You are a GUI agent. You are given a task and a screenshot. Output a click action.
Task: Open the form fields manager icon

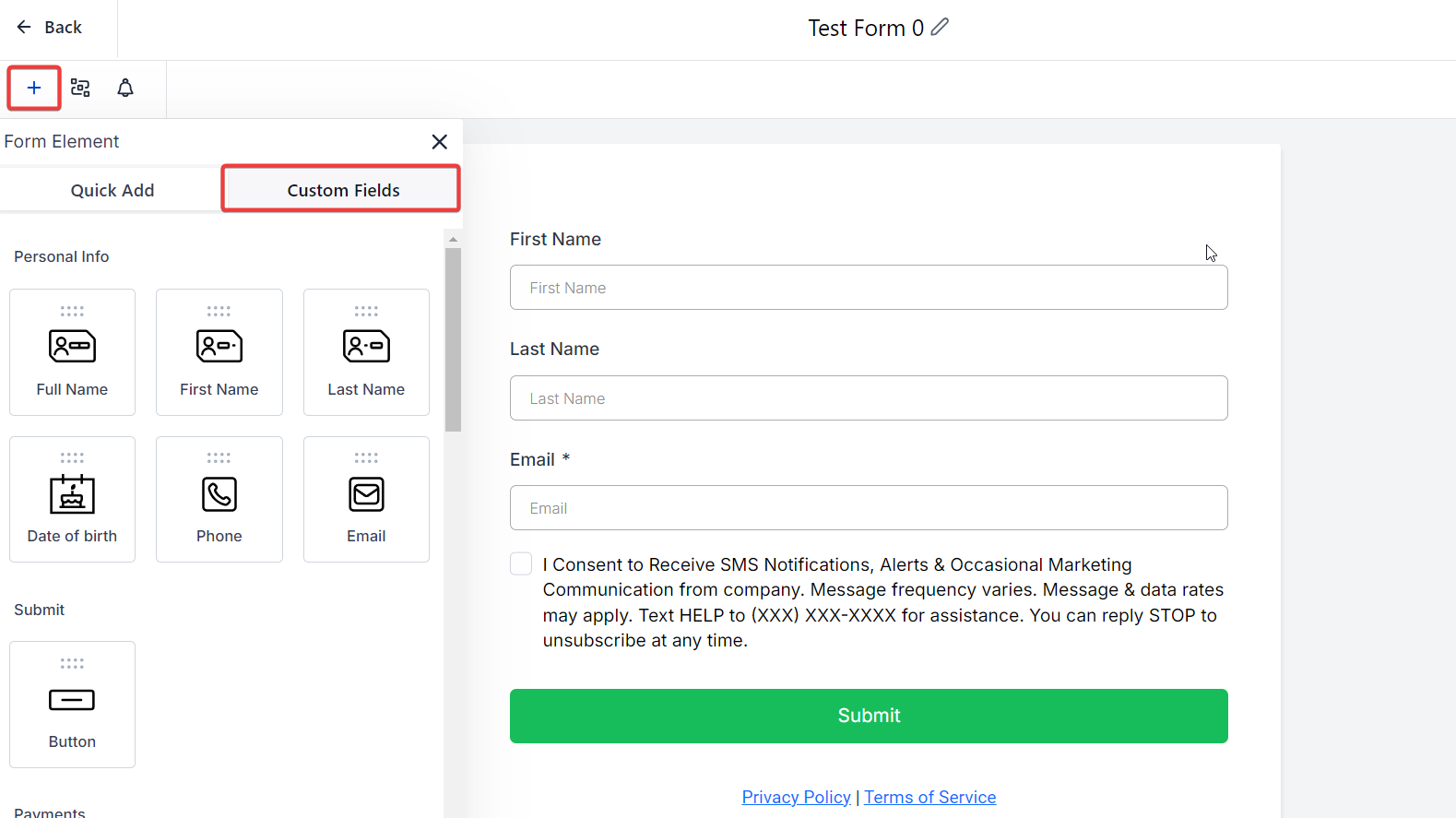pos(80,89)
